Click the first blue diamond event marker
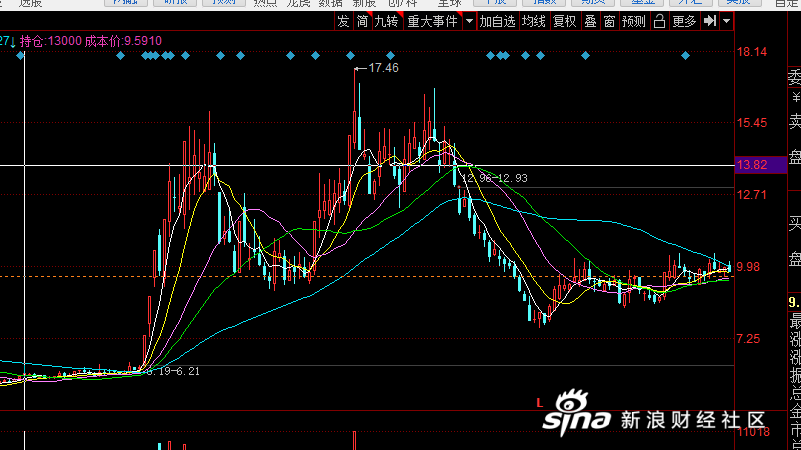 [20, 56]
